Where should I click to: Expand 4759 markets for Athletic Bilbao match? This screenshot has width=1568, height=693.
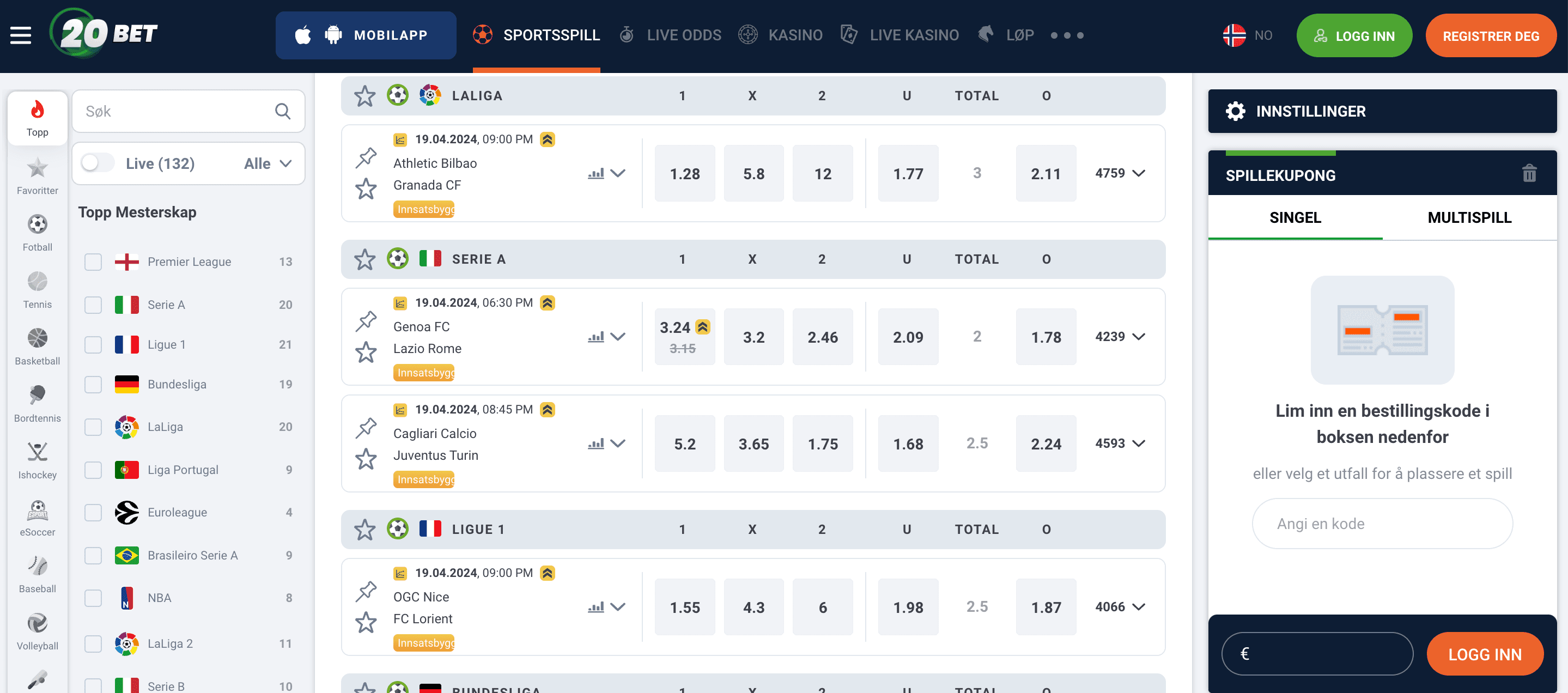click(x=1120, y=173)
